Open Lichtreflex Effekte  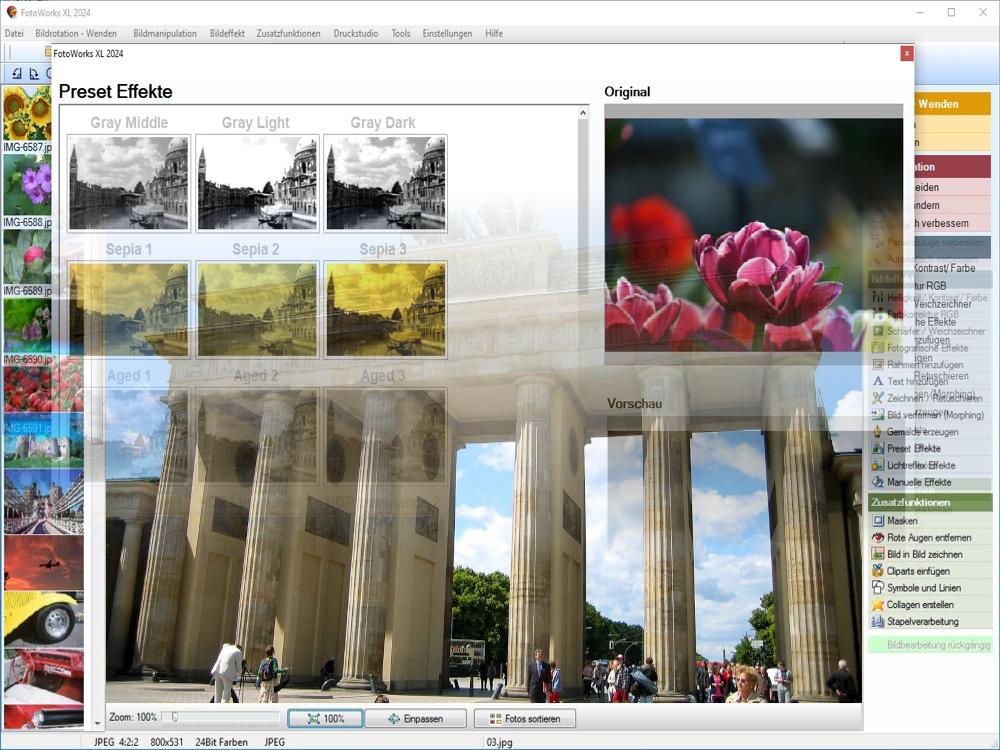tap(920, 466)
